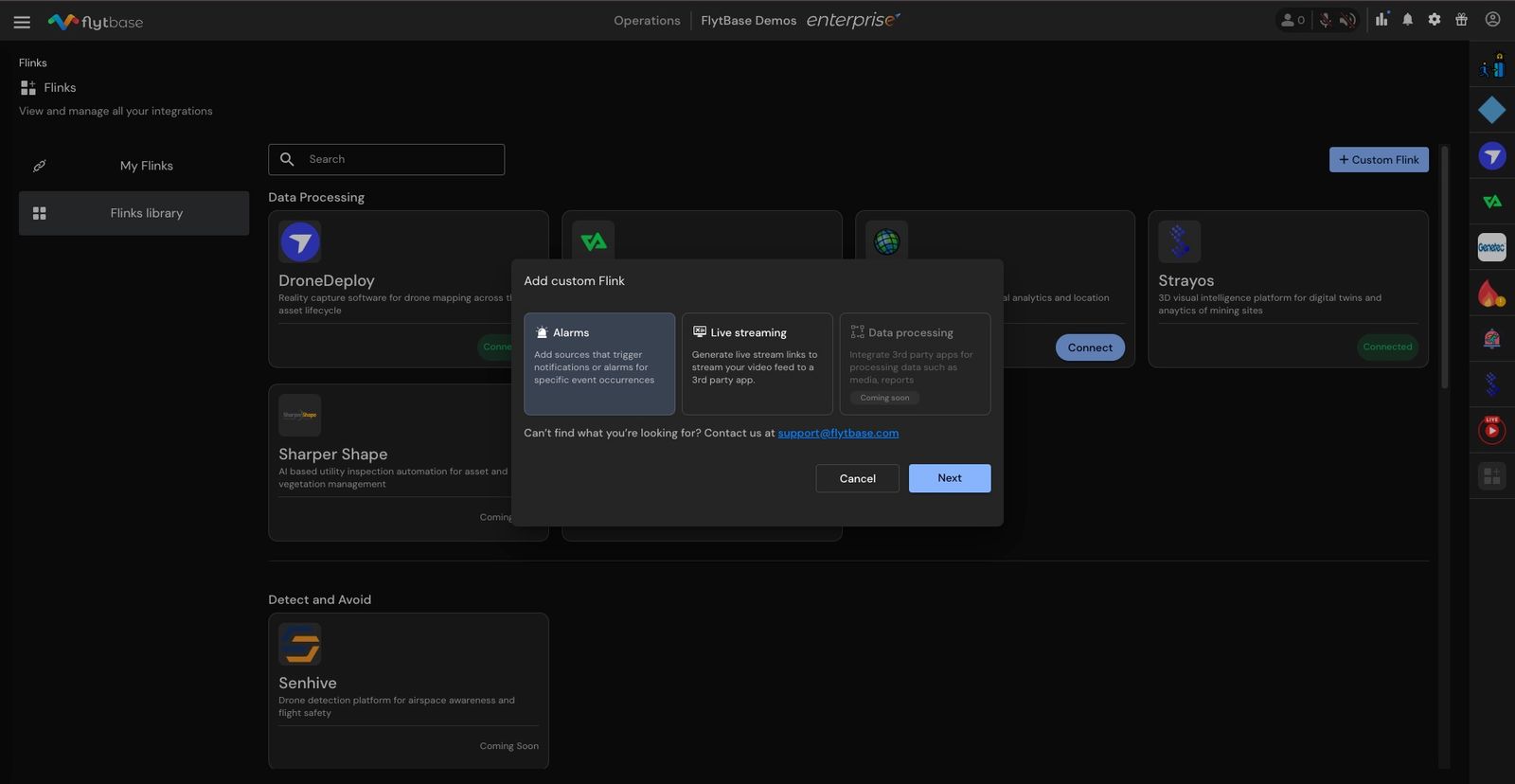The width and height of the screenshot is (1515, 784).
Task: Open the participants count indicator
Action: point(1292,20)
